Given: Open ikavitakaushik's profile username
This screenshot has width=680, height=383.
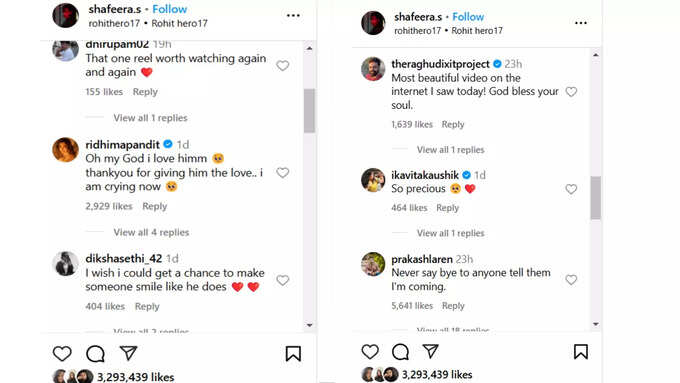Looking at the screenshot, I should tap(425, 175).
